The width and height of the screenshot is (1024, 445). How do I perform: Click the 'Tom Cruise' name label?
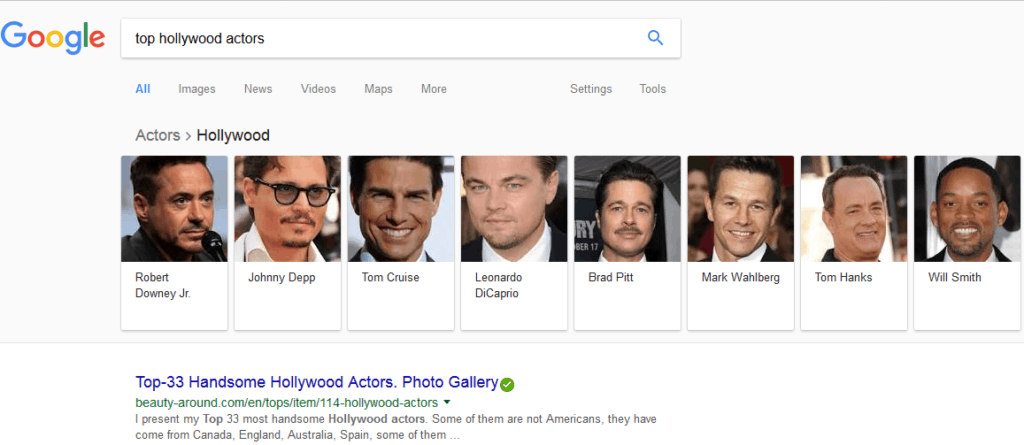click(x=391, y=278)
